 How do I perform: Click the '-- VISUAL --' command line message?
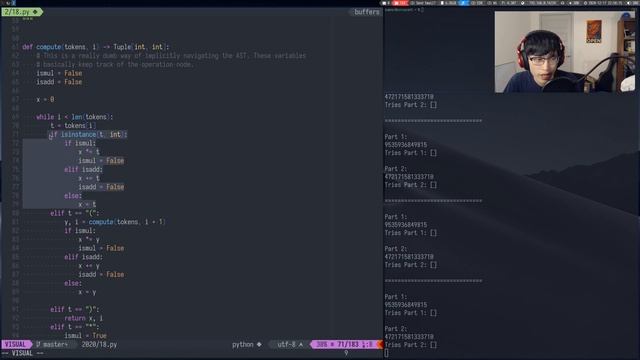coord(23,353)
